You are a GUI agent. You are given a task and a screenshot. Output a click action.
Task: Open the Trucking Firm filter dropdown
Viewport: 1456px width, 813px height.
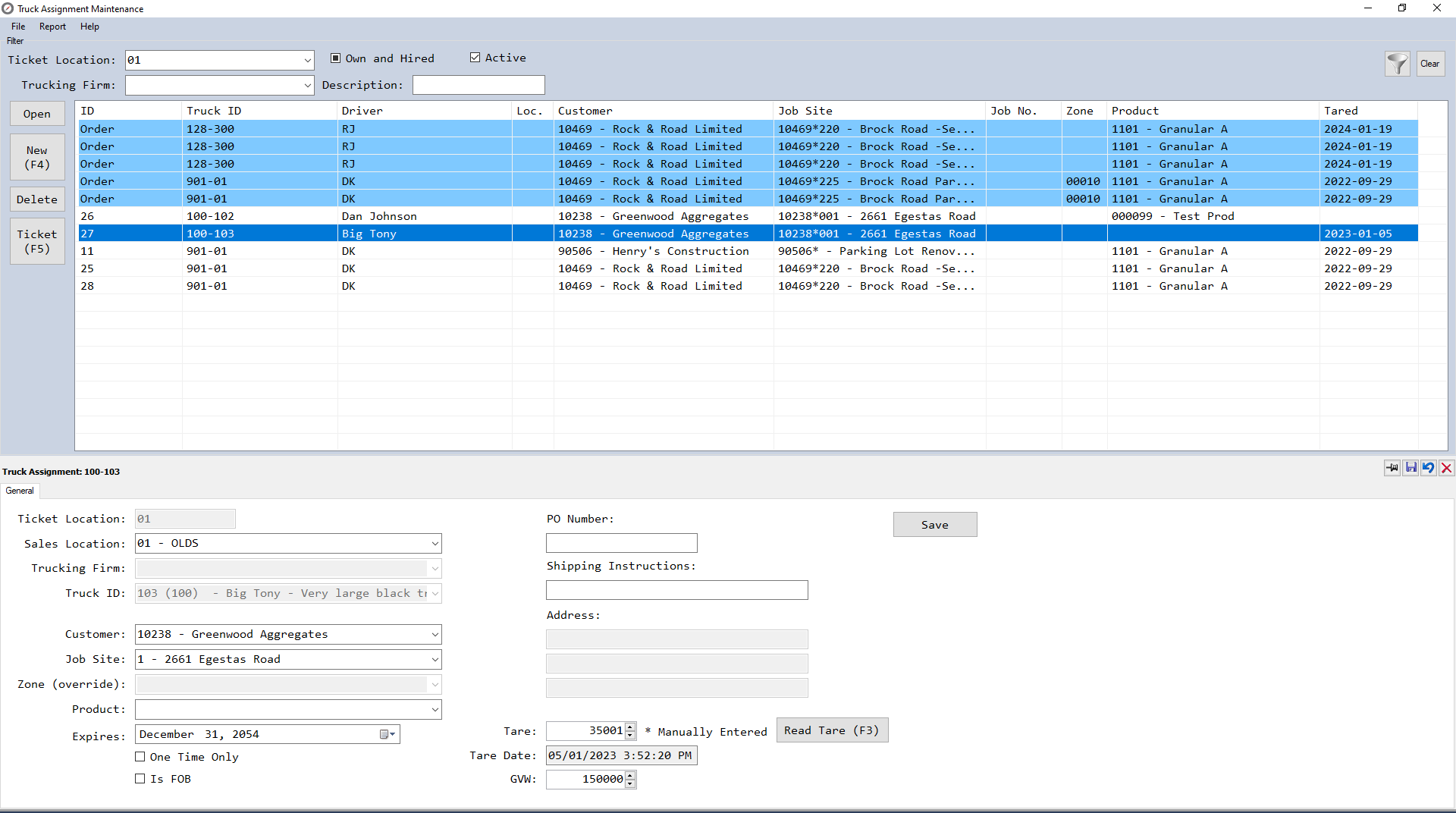point(307,85)
